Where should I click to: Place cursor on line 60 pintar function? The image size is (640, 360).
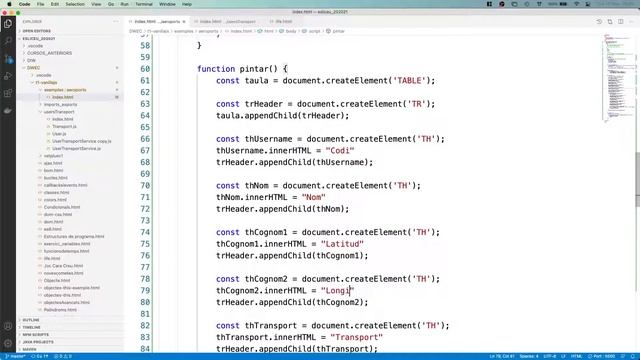click(242, 69)
